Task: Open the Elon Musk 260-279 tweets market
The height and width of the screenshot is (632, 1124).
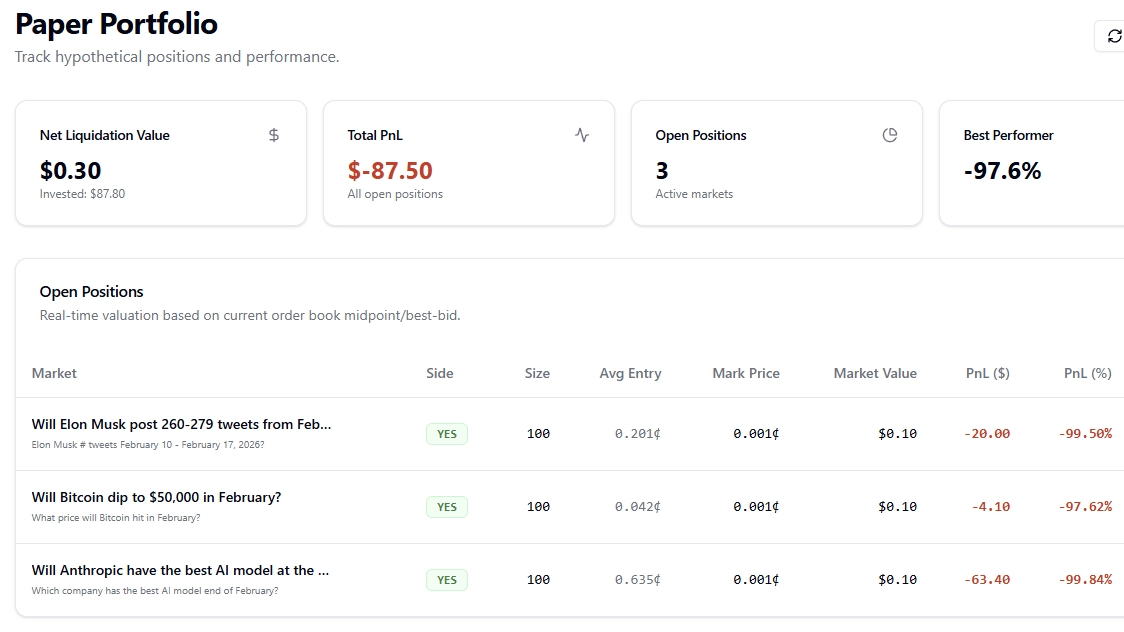Action: point(181,424)
